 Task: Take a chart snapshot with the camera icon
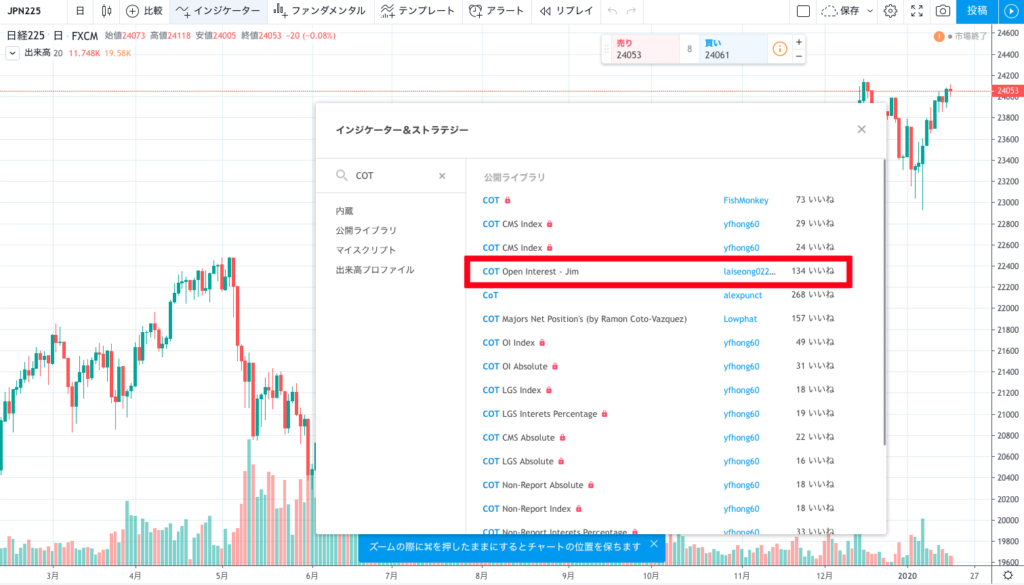coord(942,11)
